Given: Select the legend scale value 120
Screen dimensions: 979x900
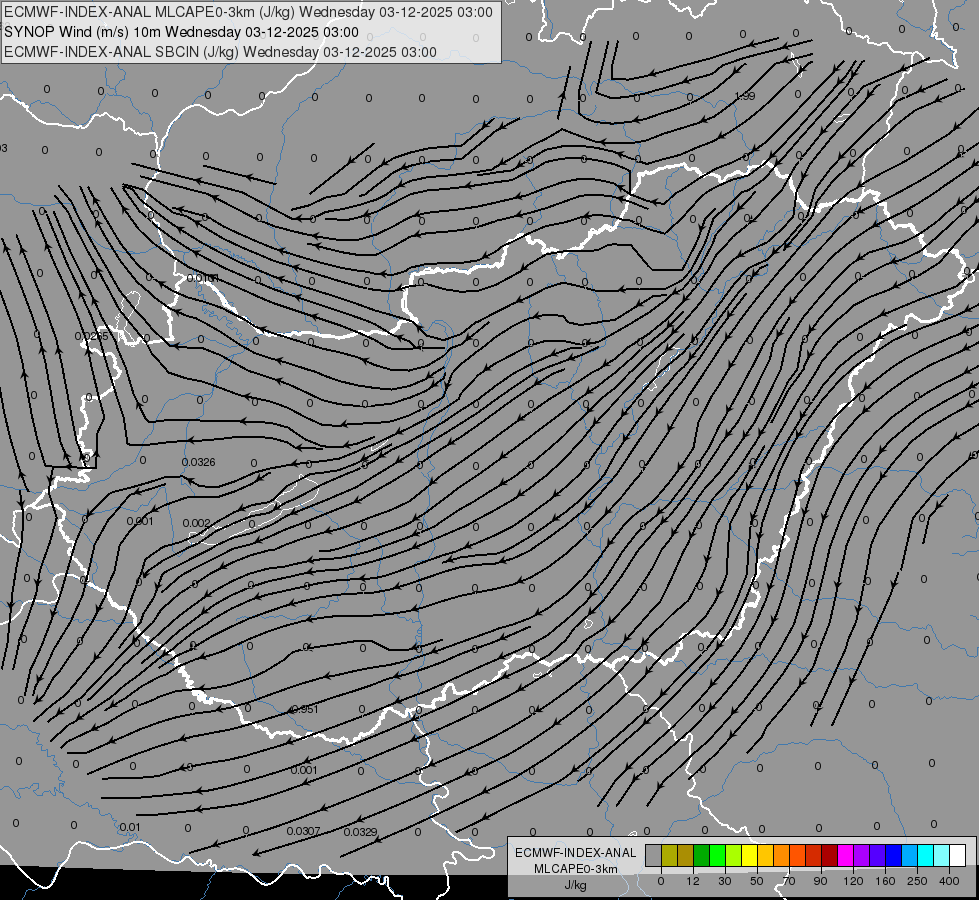Looking at the screenshot, I should (x=854, y=881).
